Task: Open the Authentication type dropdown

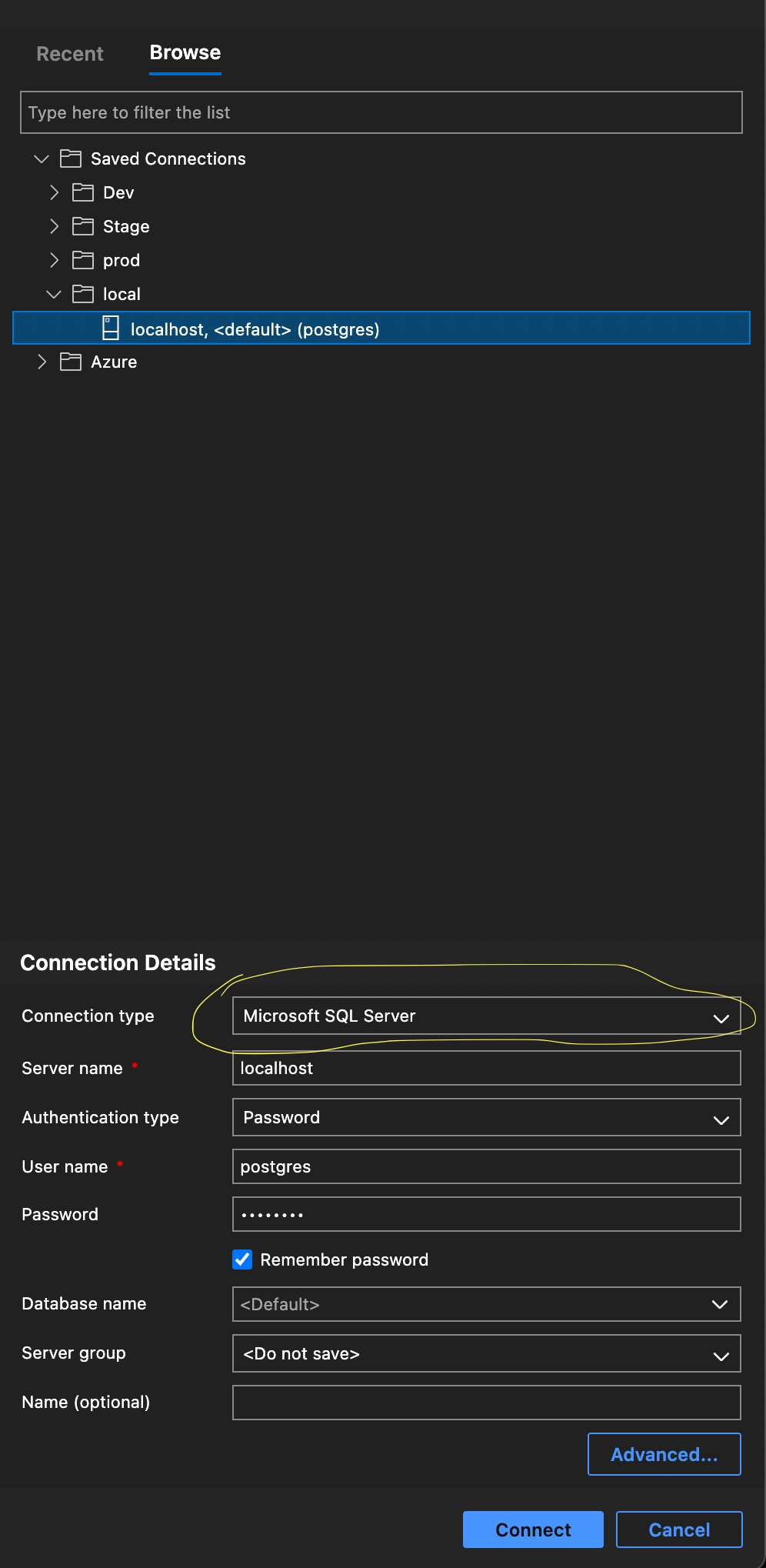Action: pyautogui.click(x=720, y=1117)
